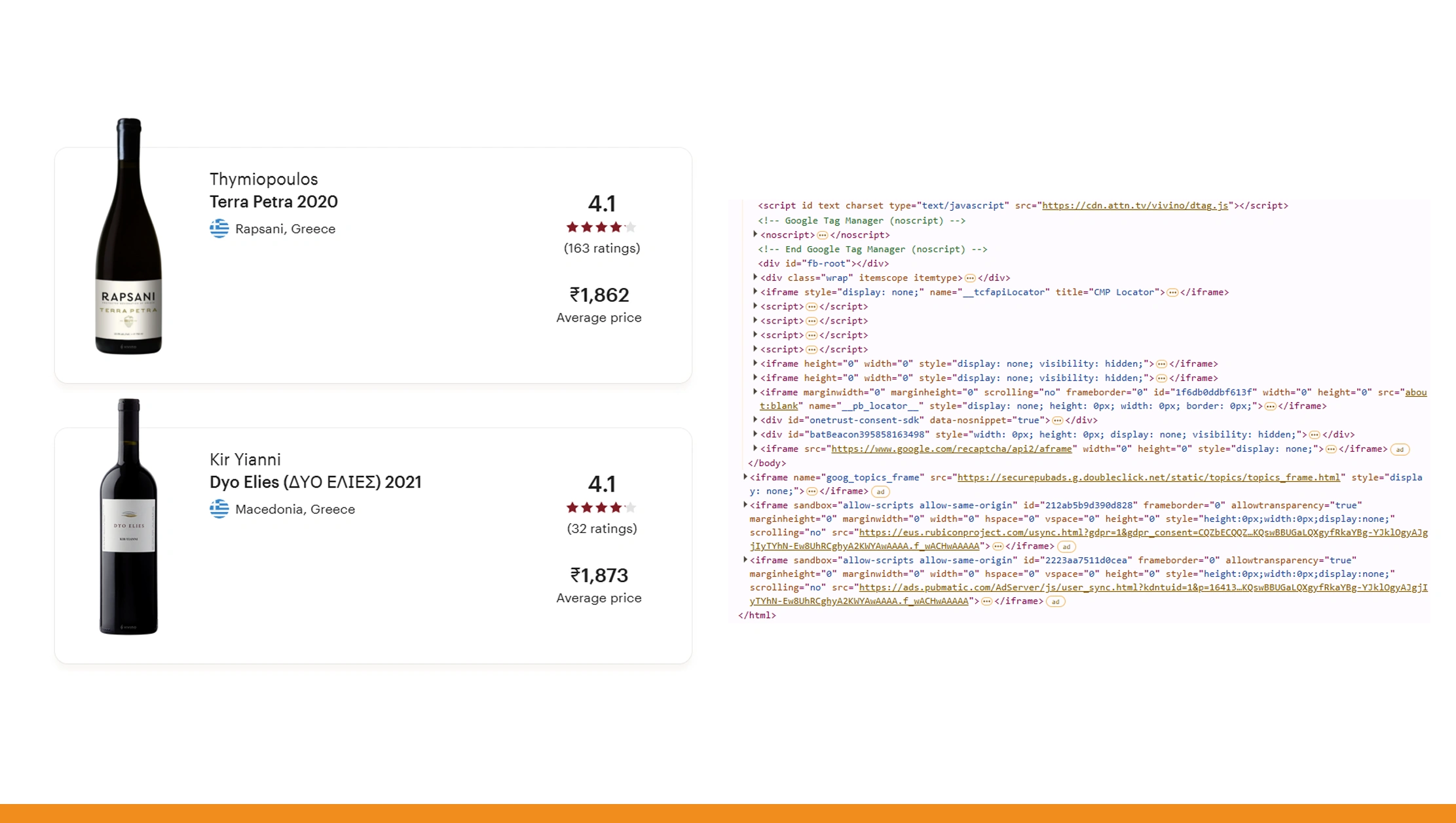Expand the first hidden-visibility iframe element
Screen dimensions: 1456x823
[756, 363]
